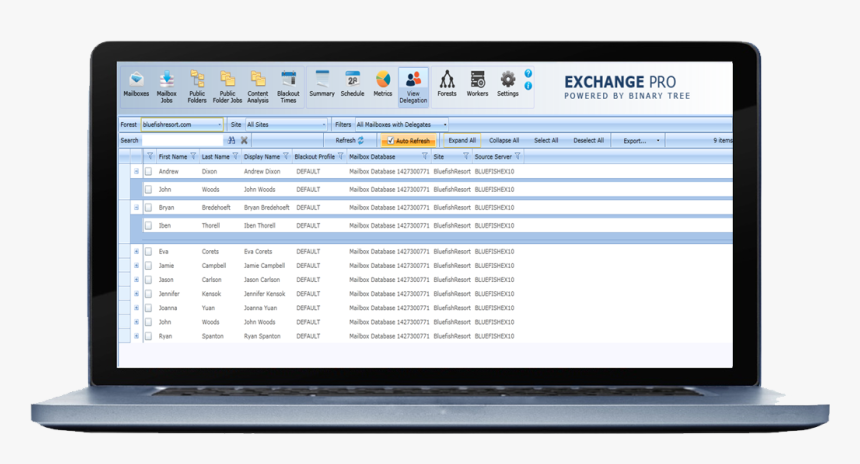
Task: Select the Iben Thorell display name cell
Action: 259,225
